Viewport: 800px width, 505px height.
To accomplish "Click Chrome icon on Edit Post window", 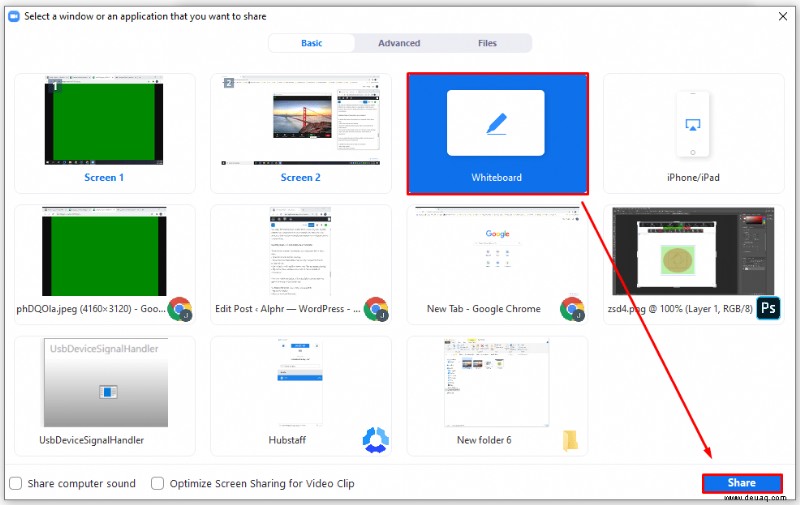I will coord(376,309).
